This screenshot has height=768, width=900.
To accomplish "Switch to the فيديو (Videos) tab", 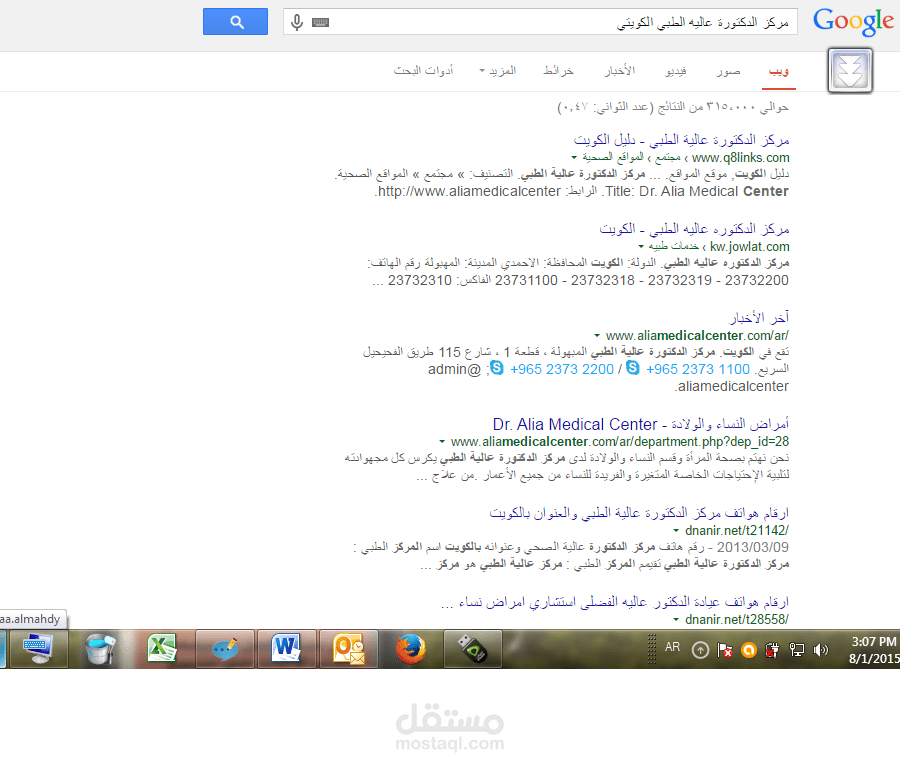I will tap(676, 71).
